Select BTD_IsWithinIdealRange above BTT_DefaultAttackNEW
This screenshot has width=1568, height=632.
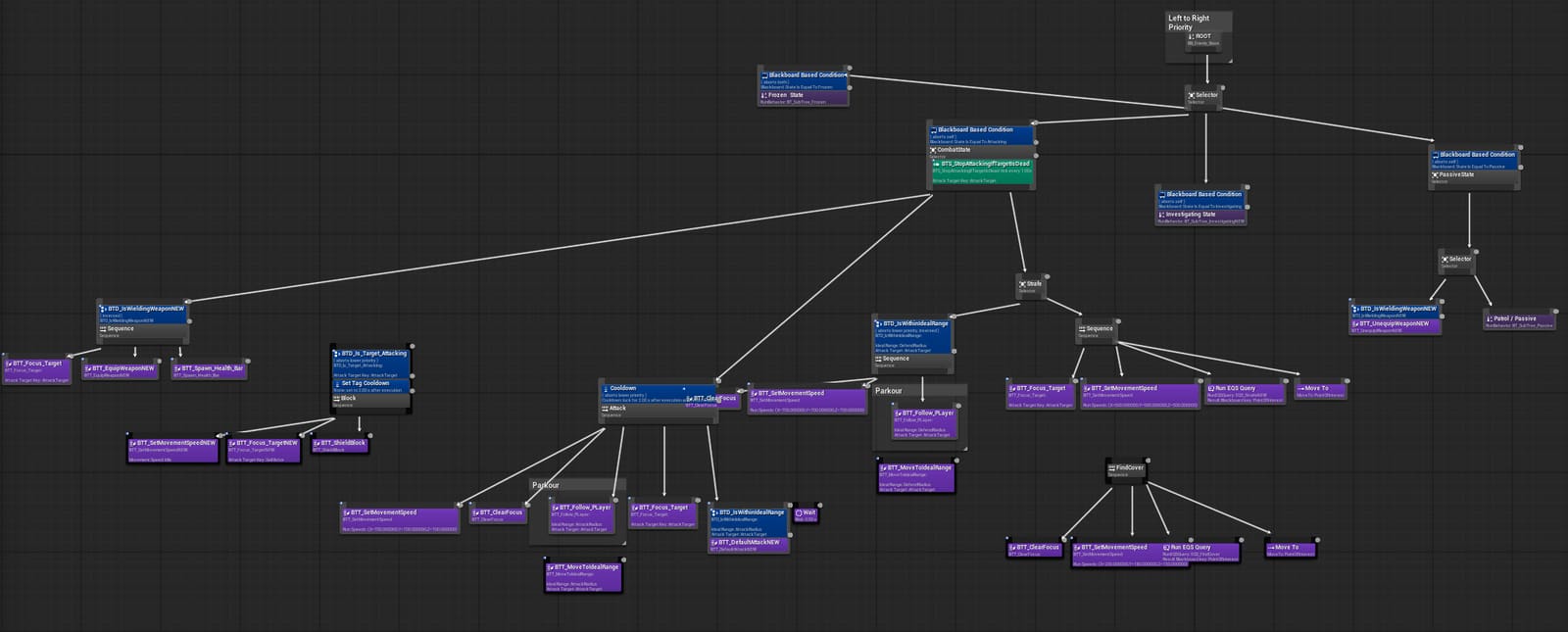point(749,521)
